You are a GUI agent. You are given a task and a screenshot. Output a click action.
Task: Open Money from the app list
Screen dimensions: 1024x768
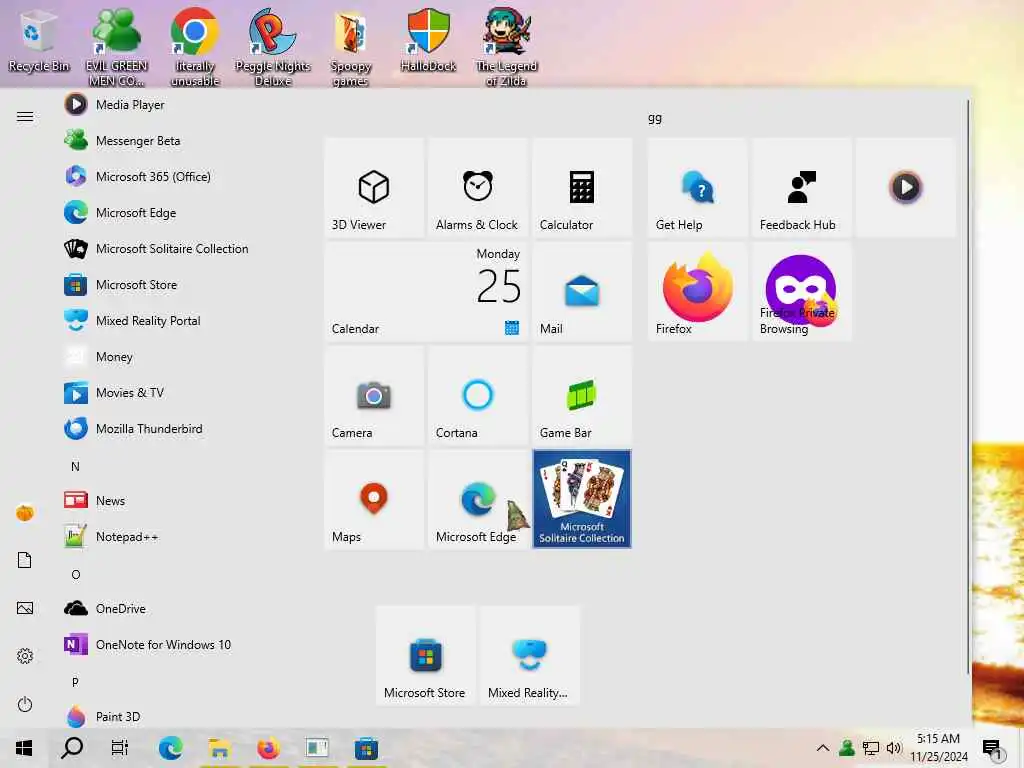(x=183, y=357)
